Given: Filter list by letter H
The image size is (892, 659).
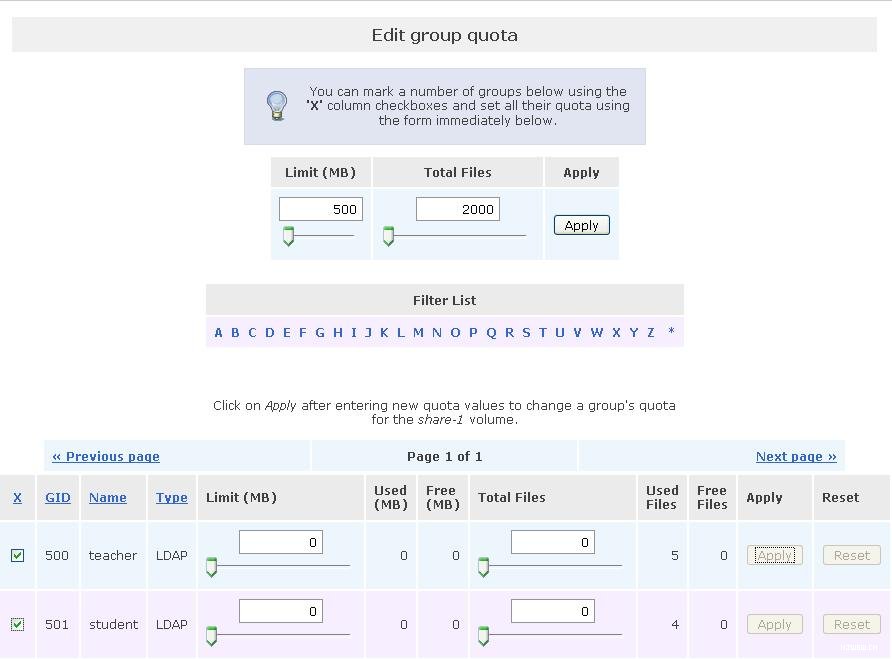Looking at the screenshot, I should [x=338, y=332].
